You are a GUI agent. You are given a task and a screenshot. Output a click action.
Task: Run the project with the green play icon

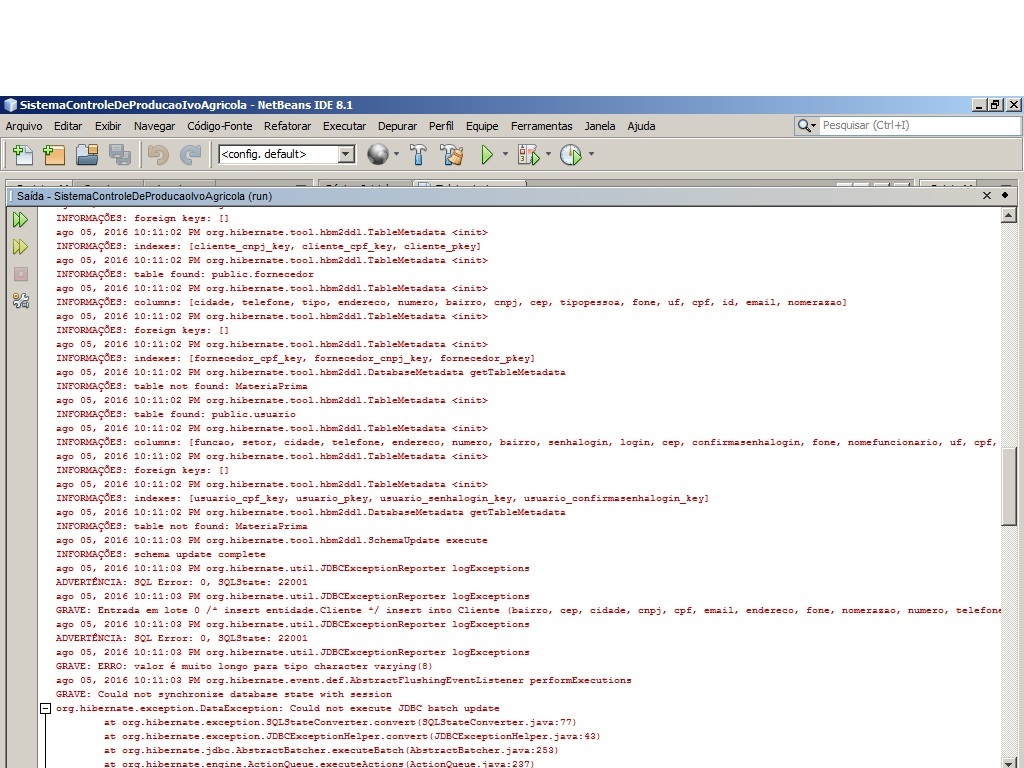tap(487, 155)
